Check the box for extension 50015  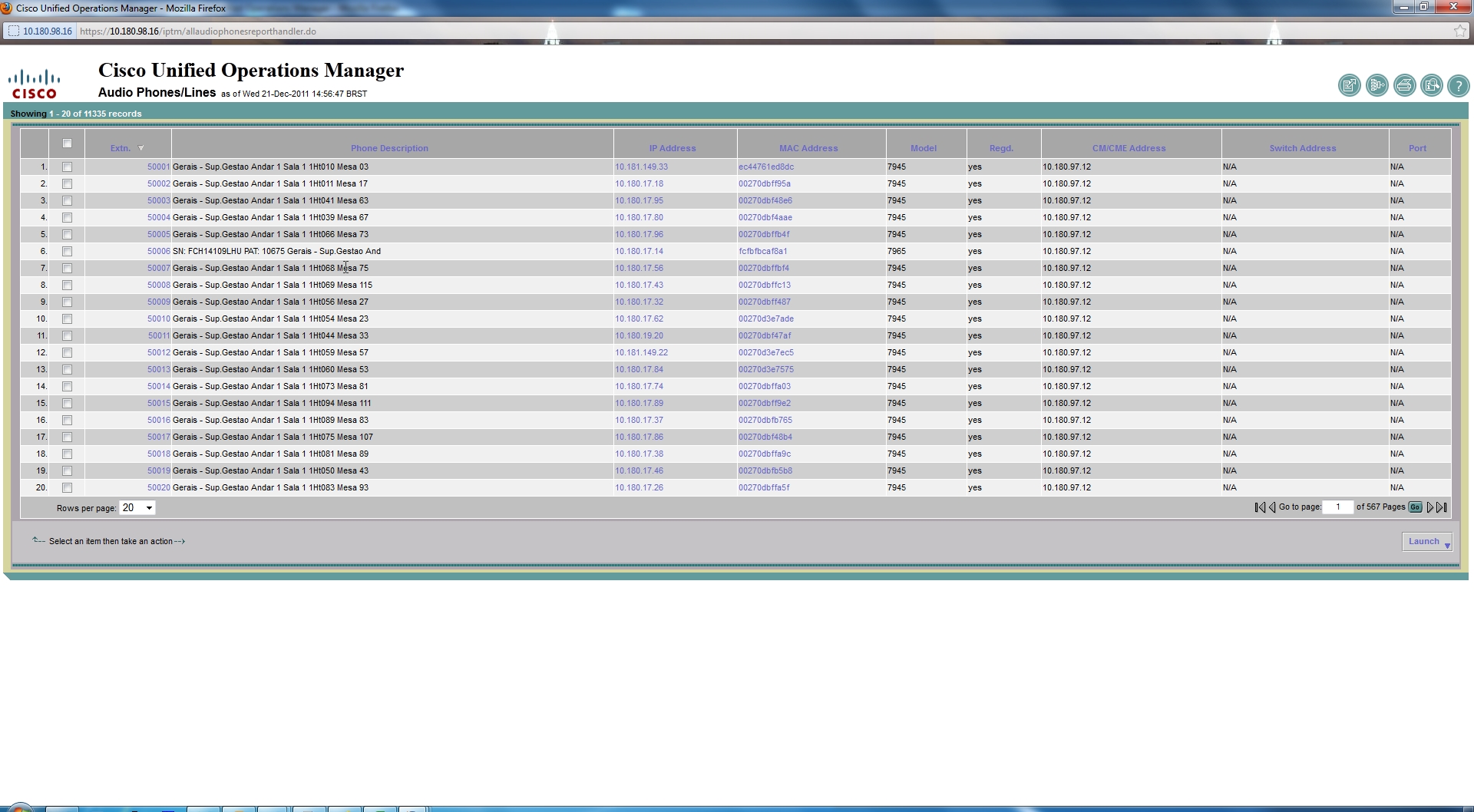(x=67, y=403)
